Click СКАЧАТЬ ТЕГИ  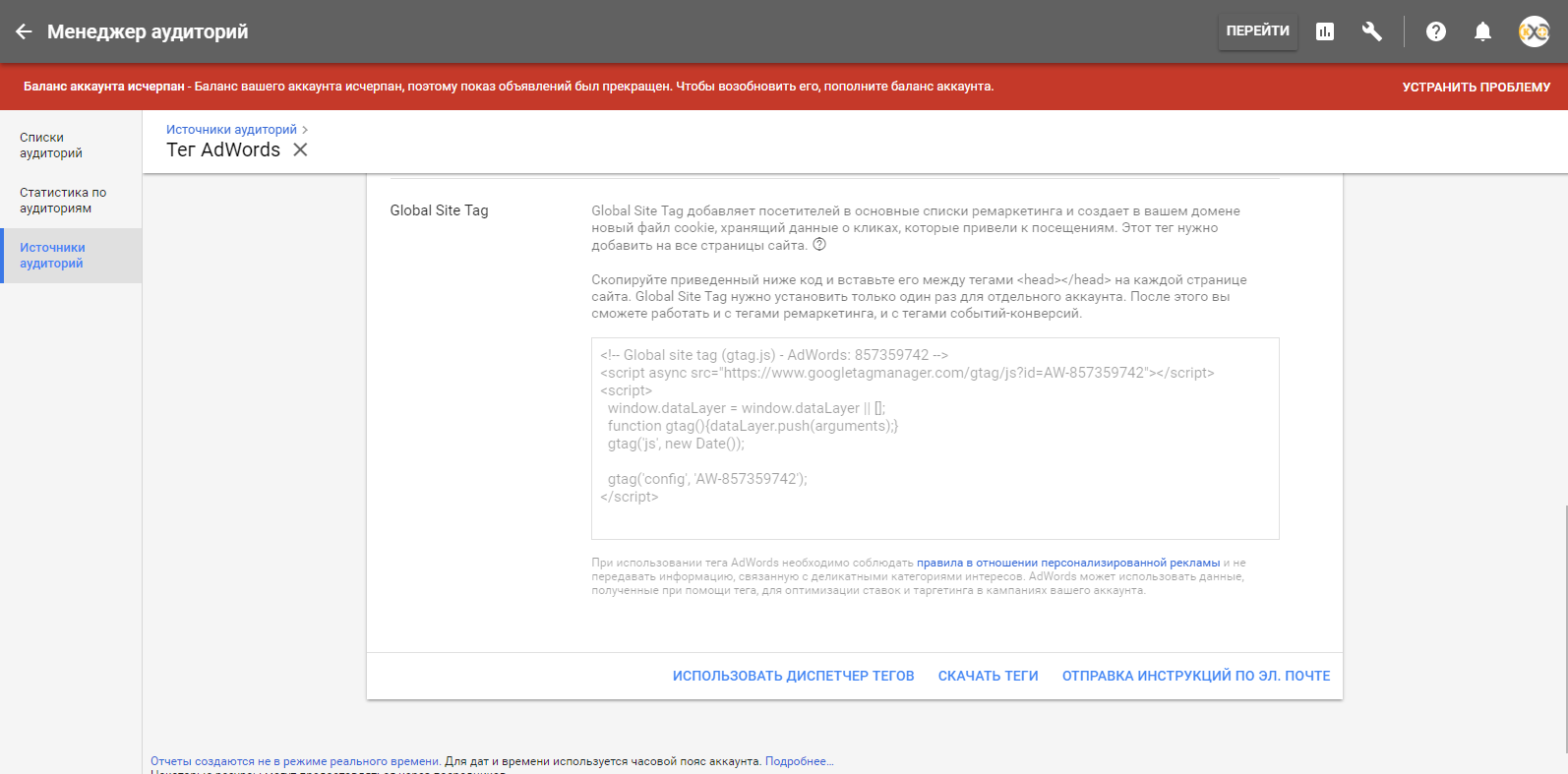click(x=988, y=676)
